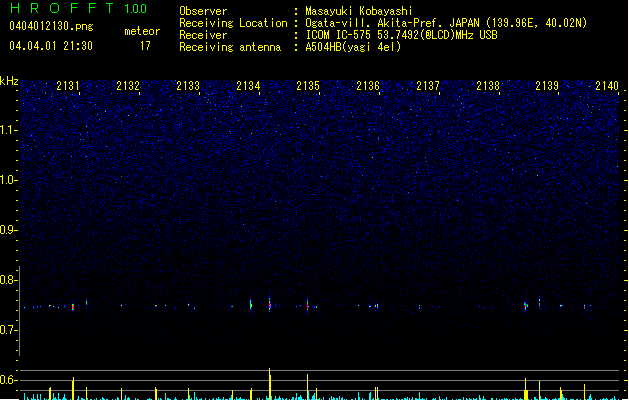Image resolution: width=629 pixels, height=400 pixels.
Task: Click the kHz axis unit label
Action: pos(9,81)
